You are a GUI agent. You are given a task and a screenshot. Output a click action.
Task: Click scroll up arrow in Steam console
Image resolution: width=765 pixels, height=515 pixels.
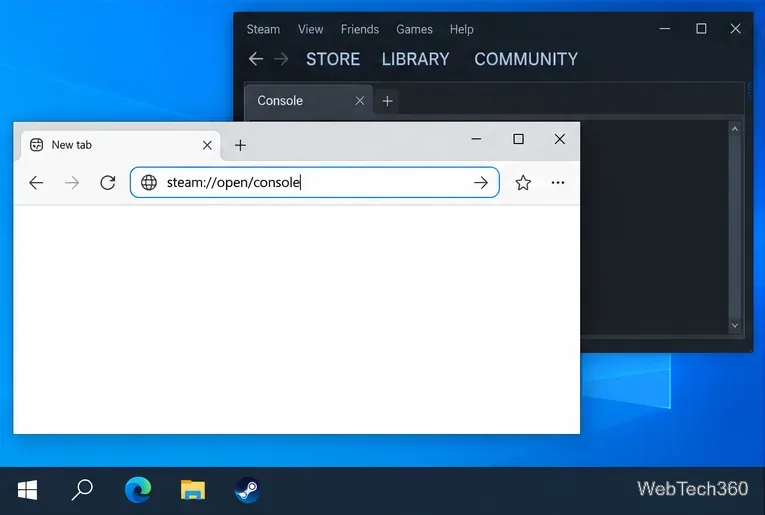[x=735, y=129]
